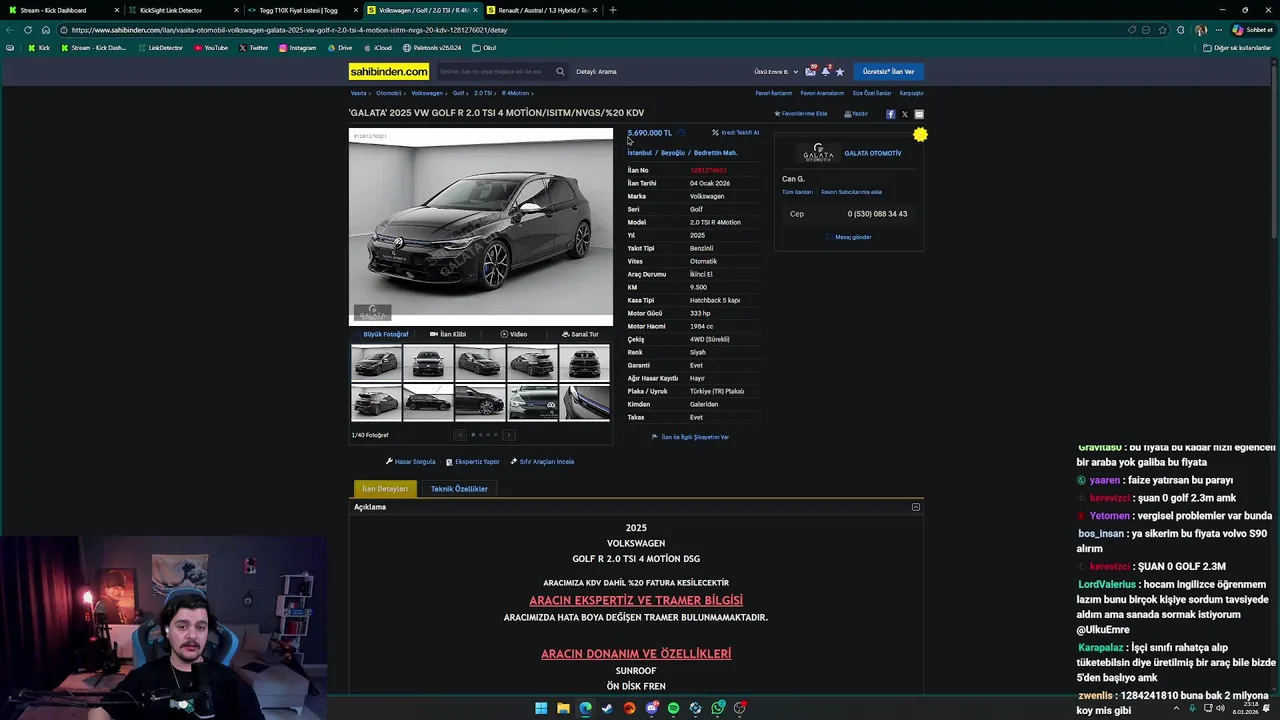Select Sanal Tur view
The image size is (1280, 720).
point(580,334)
